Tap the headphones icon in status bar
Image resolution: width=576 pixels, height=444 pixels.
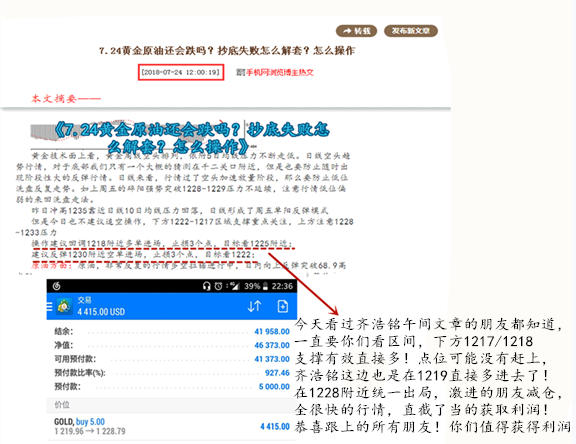206,286
